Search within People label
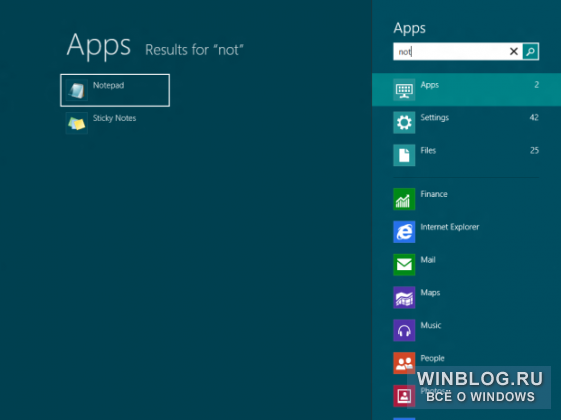 (432, 358)
